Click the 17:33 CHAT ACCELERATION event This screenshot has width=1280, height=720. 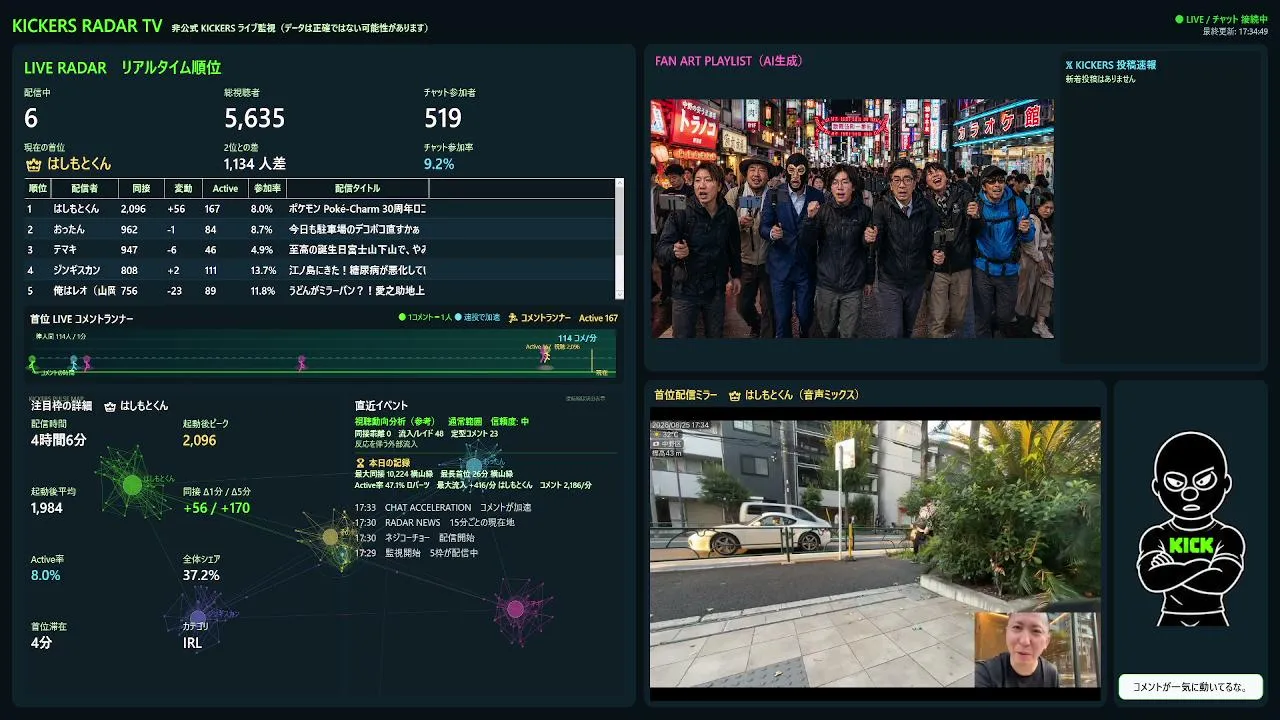[x=443, y=508]
